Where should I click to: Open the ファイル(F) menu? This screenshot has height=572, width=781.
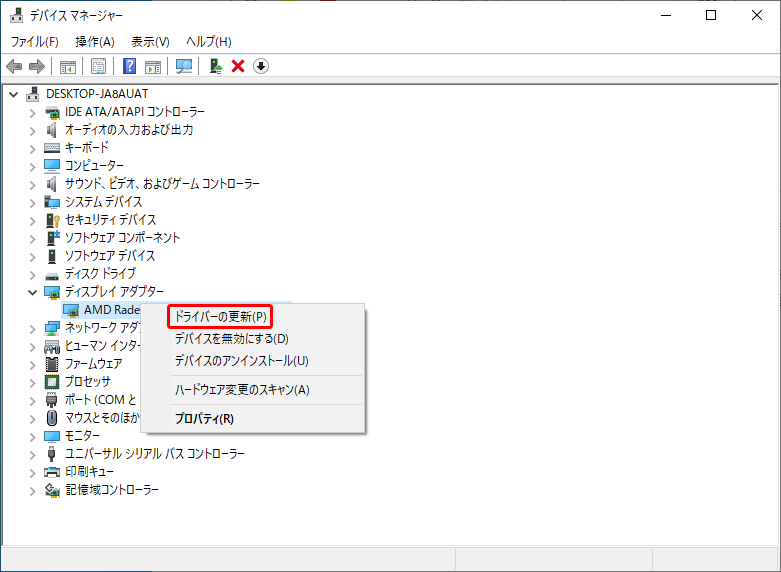(x=34, y=42)
